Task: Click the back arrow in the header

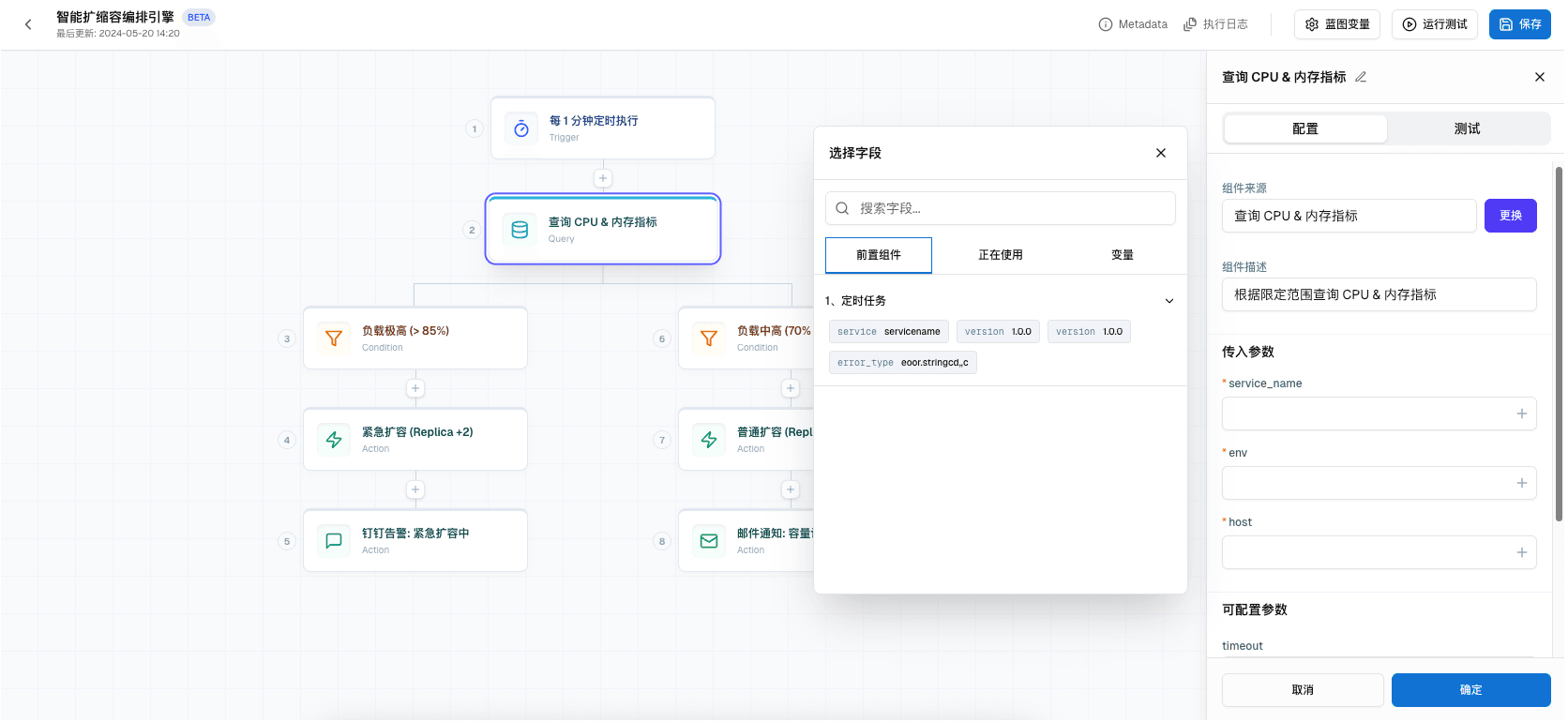Action: tap(28, 24)
